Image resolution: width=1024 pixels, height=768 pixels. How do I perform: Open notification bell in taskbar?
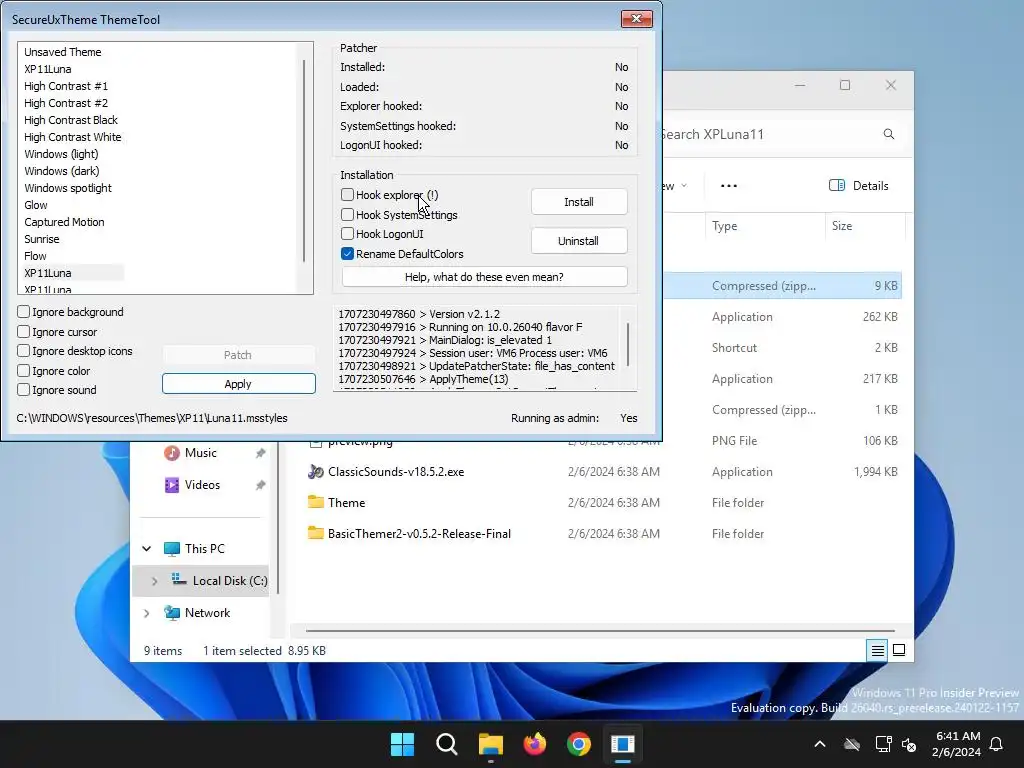[x=997, y=744]
